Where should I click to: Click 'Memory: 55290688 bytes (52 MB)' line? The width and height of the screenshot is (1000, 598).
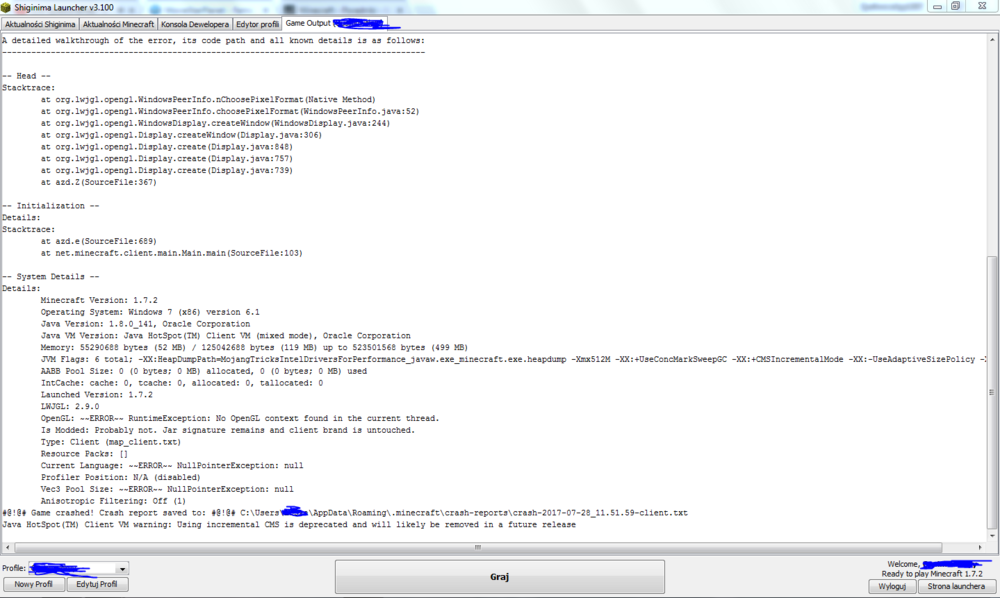[x=254, y=347]
